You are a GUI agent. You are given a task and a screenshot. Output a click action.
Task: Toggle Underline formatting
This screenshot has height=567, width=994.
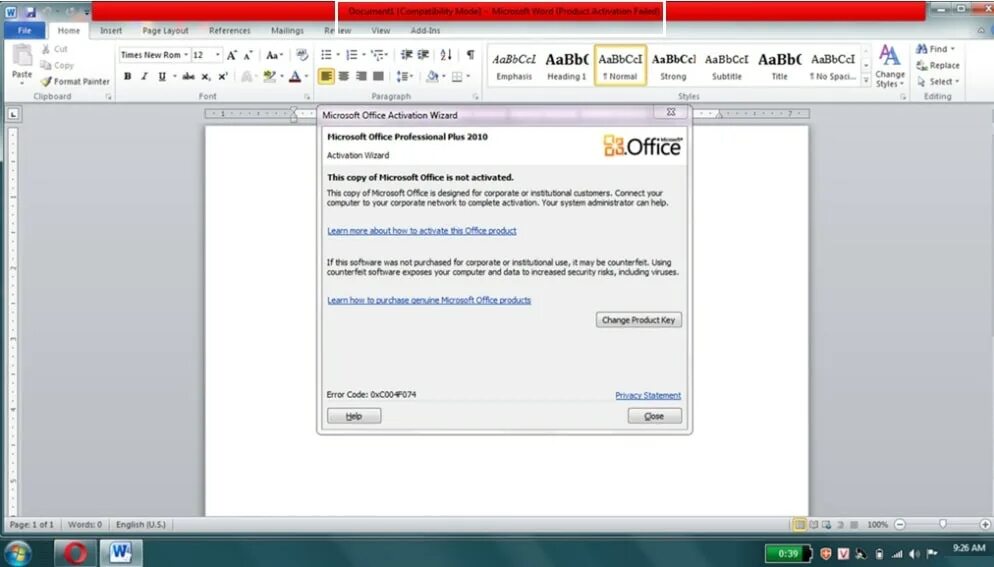162,76
